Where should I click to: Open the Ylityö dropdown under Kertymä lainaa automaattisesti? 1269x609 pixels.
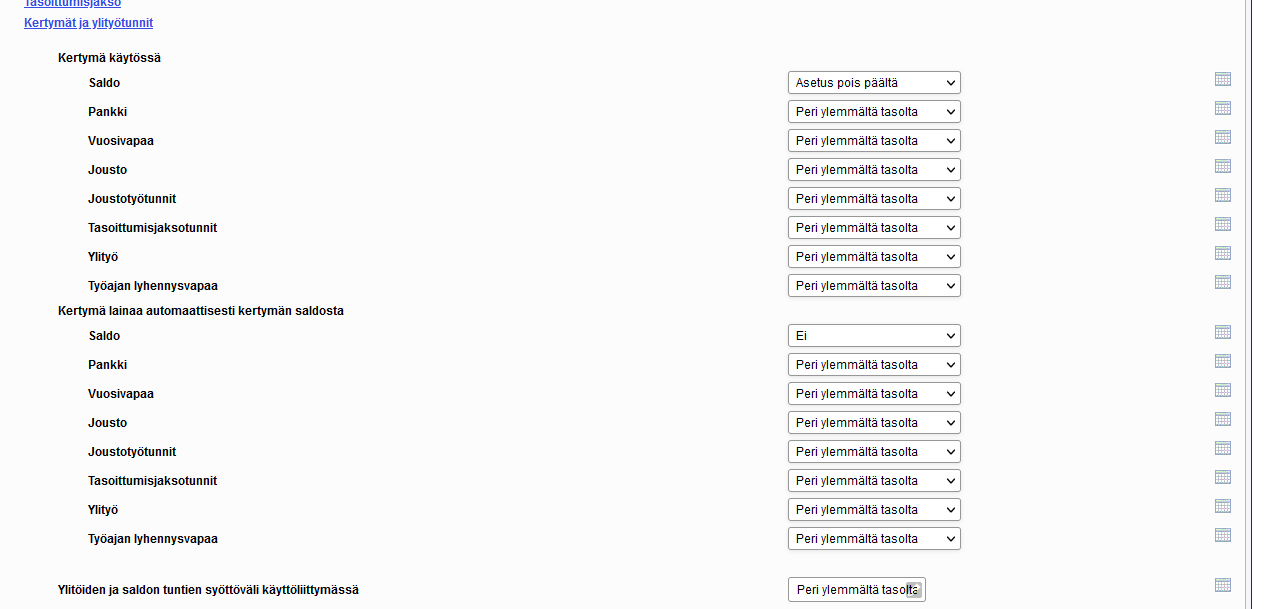tap(874, 510)
